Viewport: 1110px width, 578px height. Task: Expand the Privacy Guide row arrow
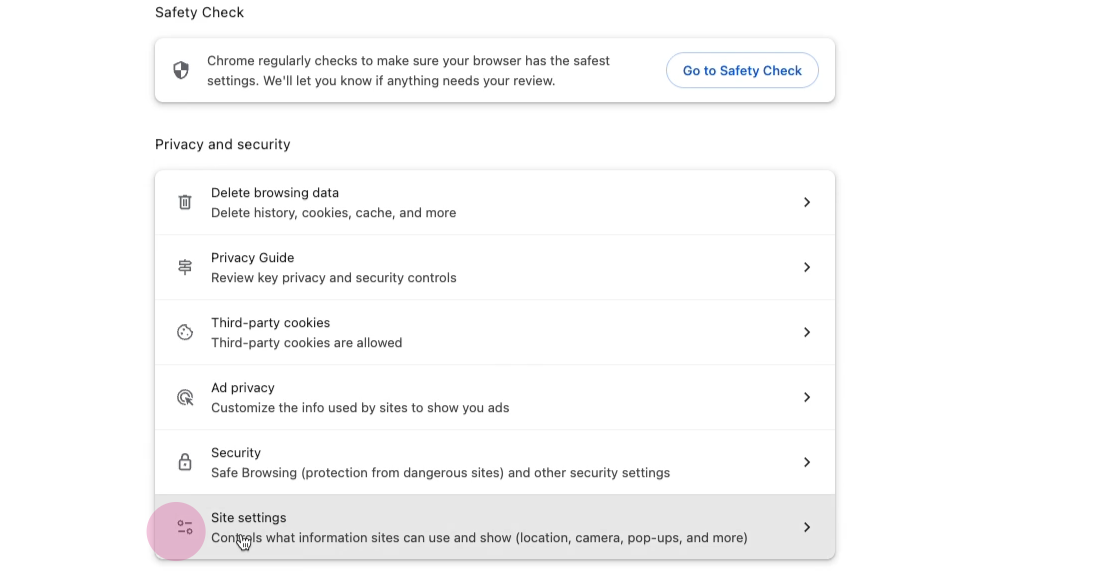pyautogui.click(x=806, y=267)
